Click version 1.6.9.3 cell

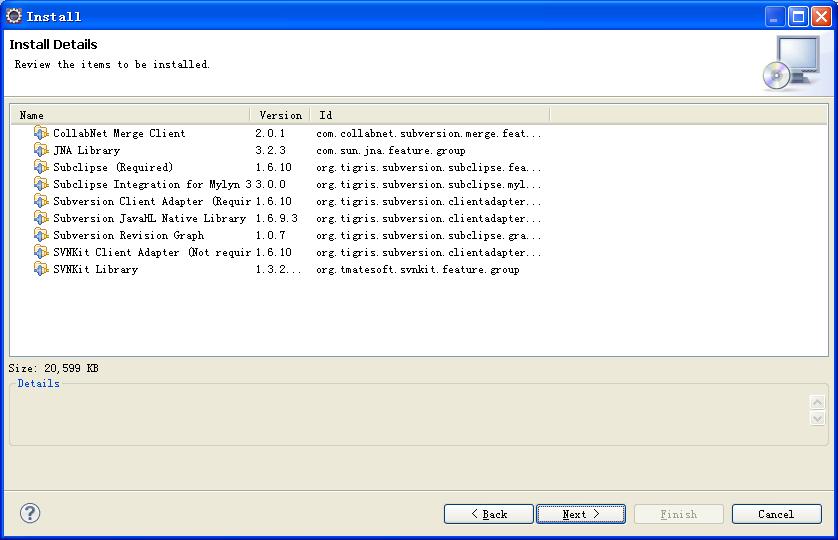(276, 219)
